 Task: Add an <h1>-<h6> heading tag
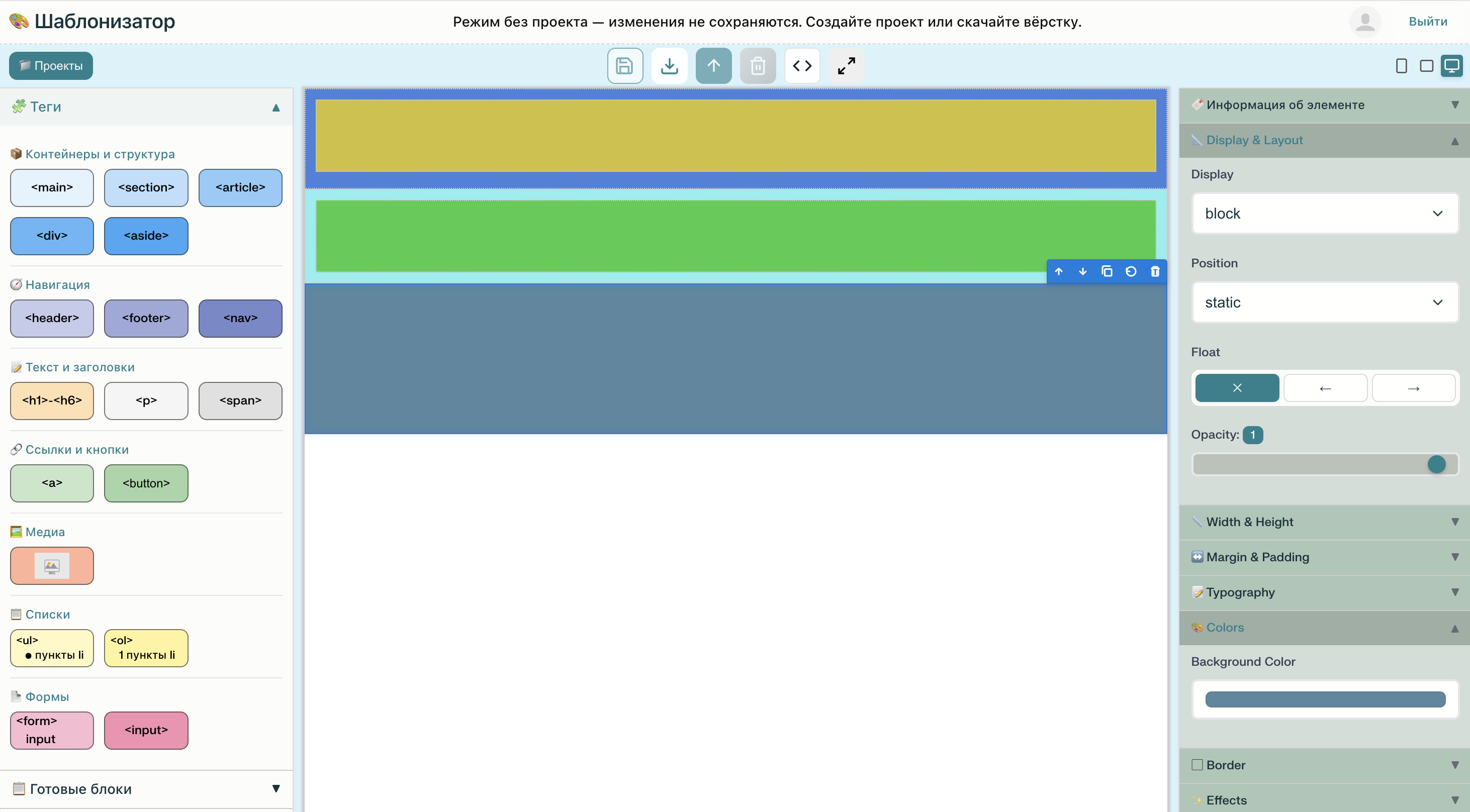point(52,401)
